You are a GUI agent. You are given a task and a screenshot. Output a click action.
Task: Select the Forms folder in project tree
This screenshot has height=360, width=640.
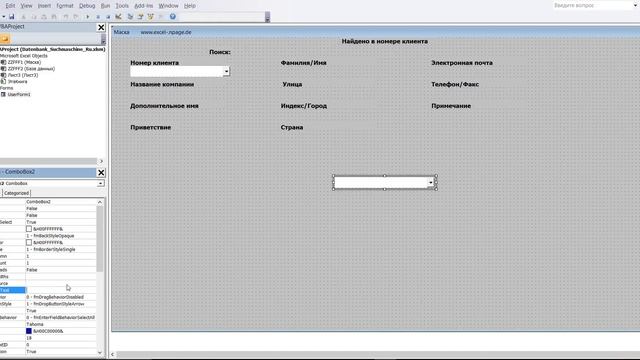coord(7,88)
